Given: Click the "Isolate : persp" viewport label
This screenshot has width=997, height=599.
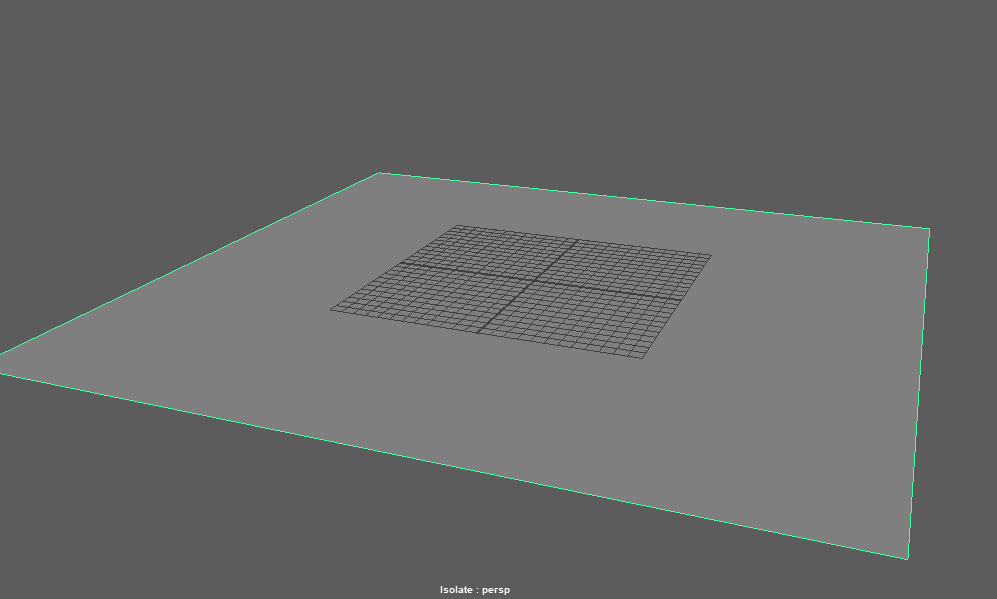Looking at the screenshot, I should [474, 589].
